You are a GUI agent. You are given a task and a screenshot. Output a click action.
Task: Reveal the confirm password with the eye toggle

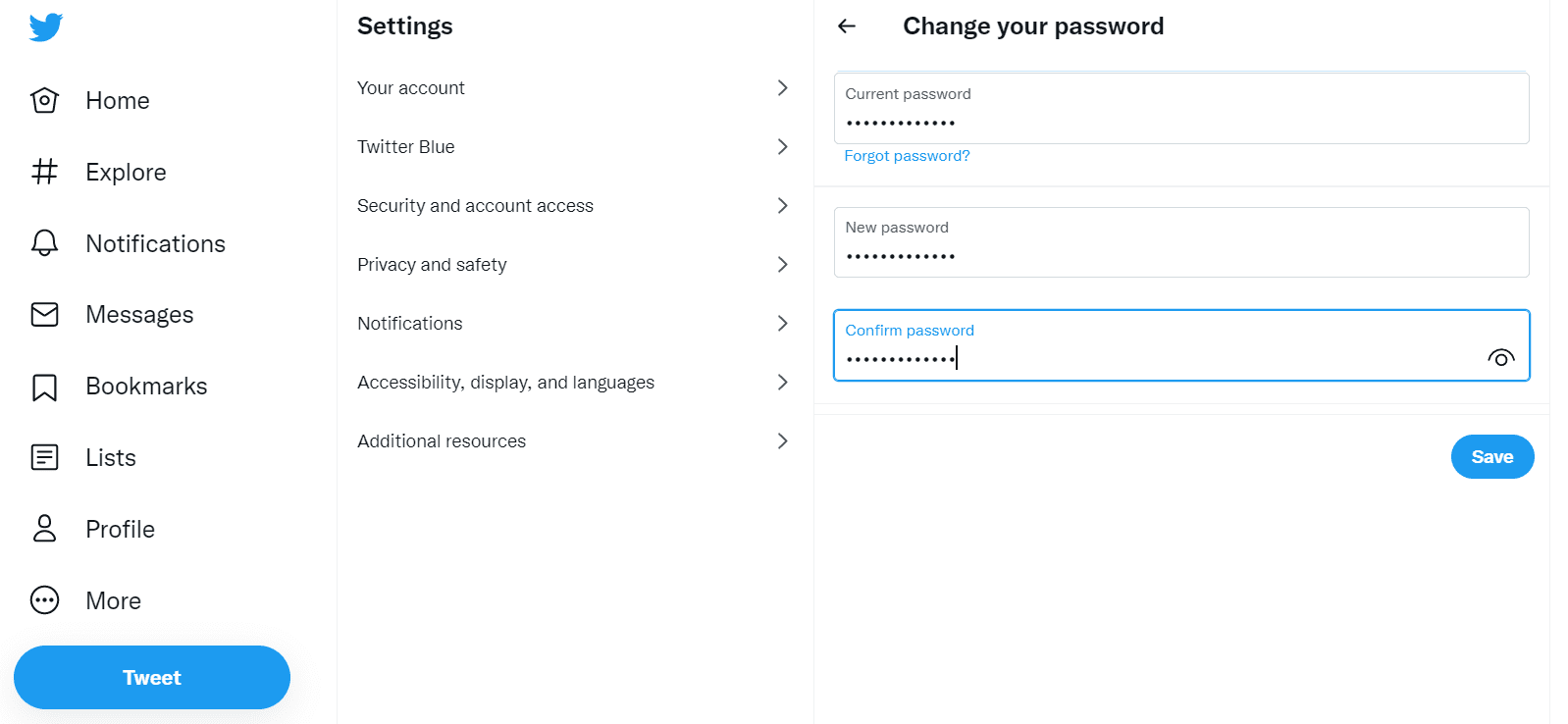[x=1501, y=357]
